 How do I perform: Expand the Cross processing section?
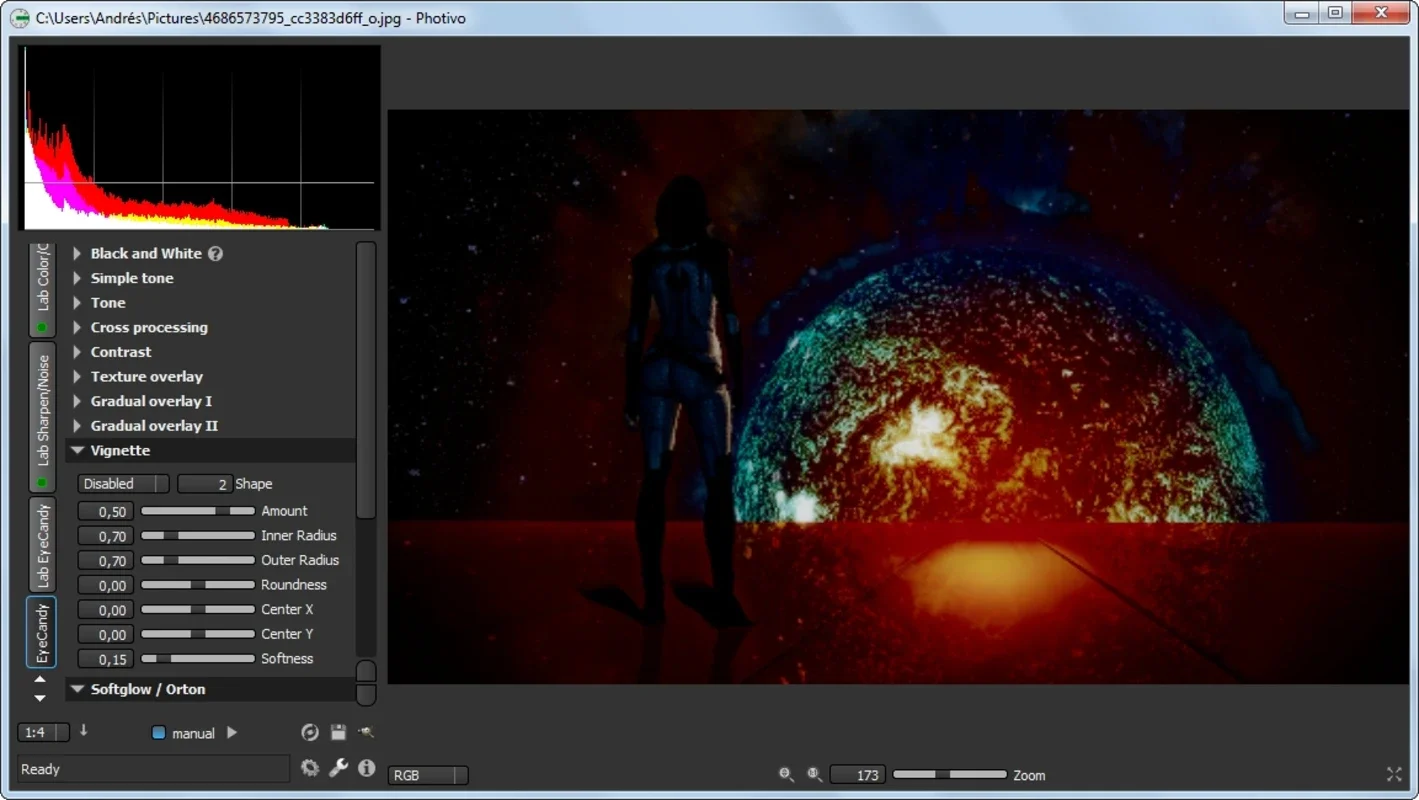(x=77, y=328)
